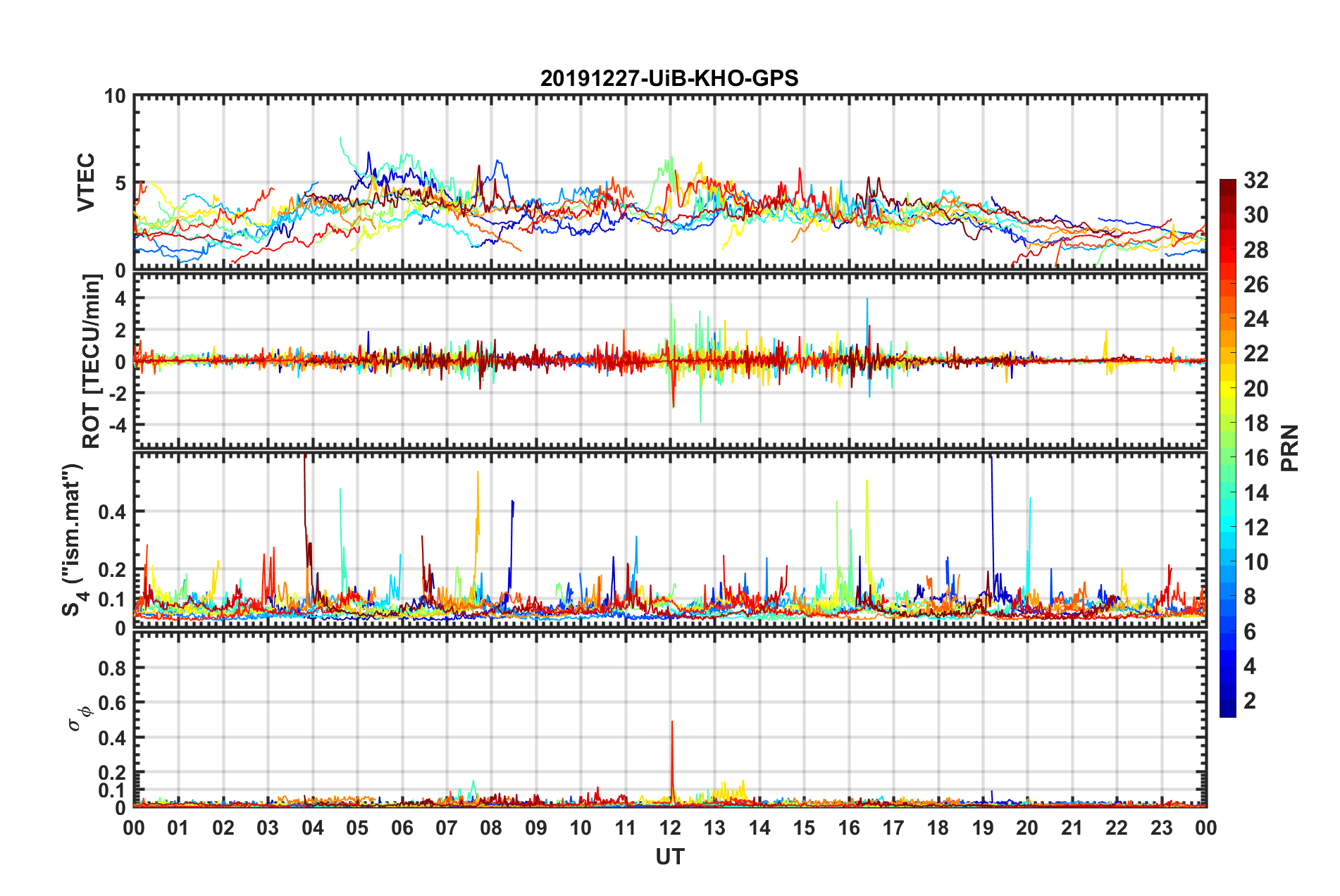Click x-axis tick label 09
This screenshot has height=896, width=1340.
coord(536,828)
